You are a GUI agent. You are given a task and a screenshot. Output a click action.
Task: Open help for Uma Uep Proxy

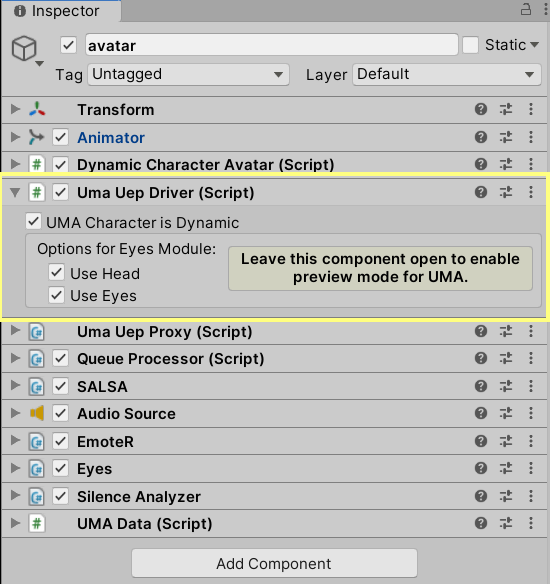(x=481, y=331)
